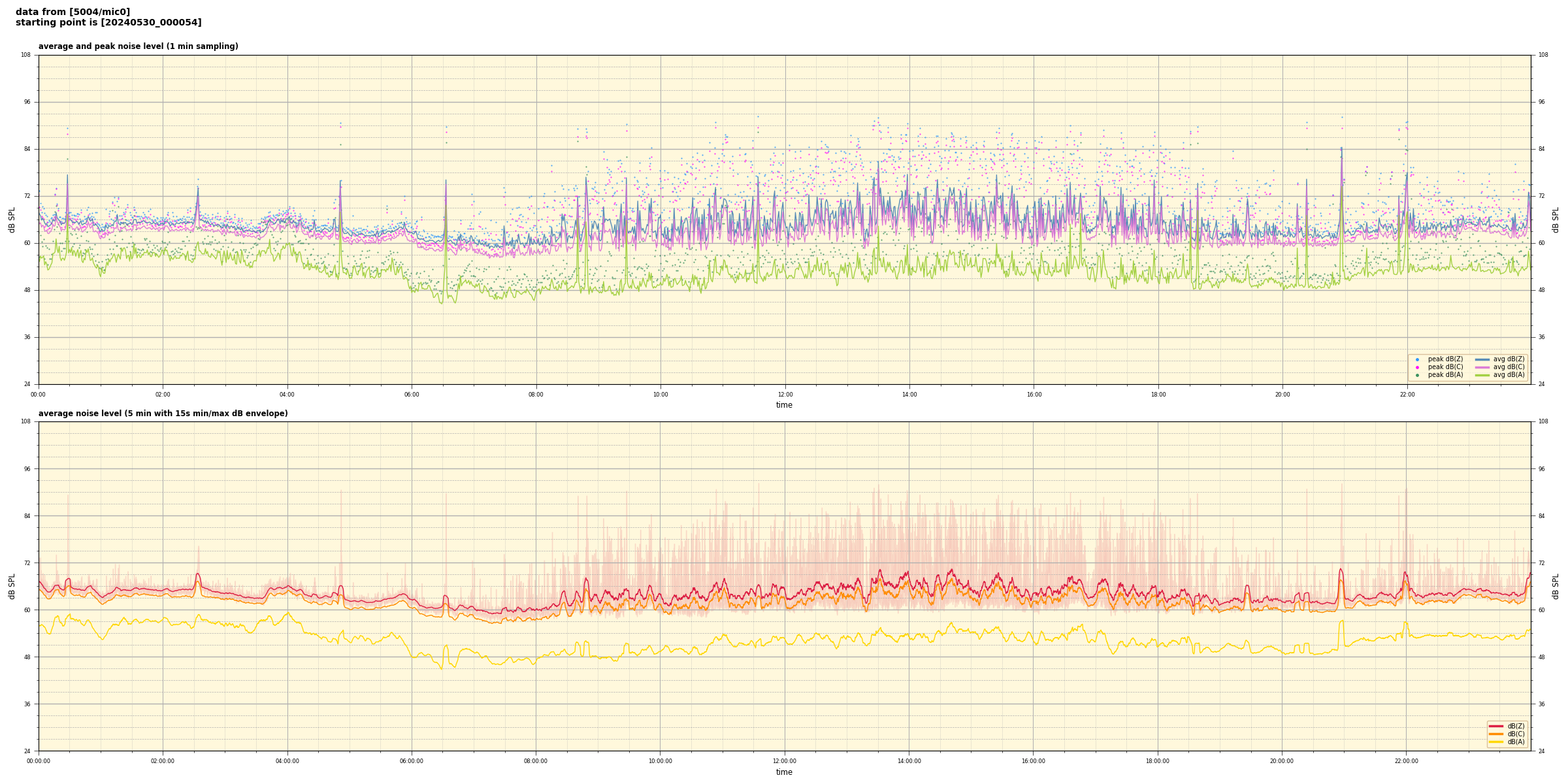Click the 'data from [5004/mic0]' header text
The width and height of the screenshot is (1568, 784).
(73, 12)
